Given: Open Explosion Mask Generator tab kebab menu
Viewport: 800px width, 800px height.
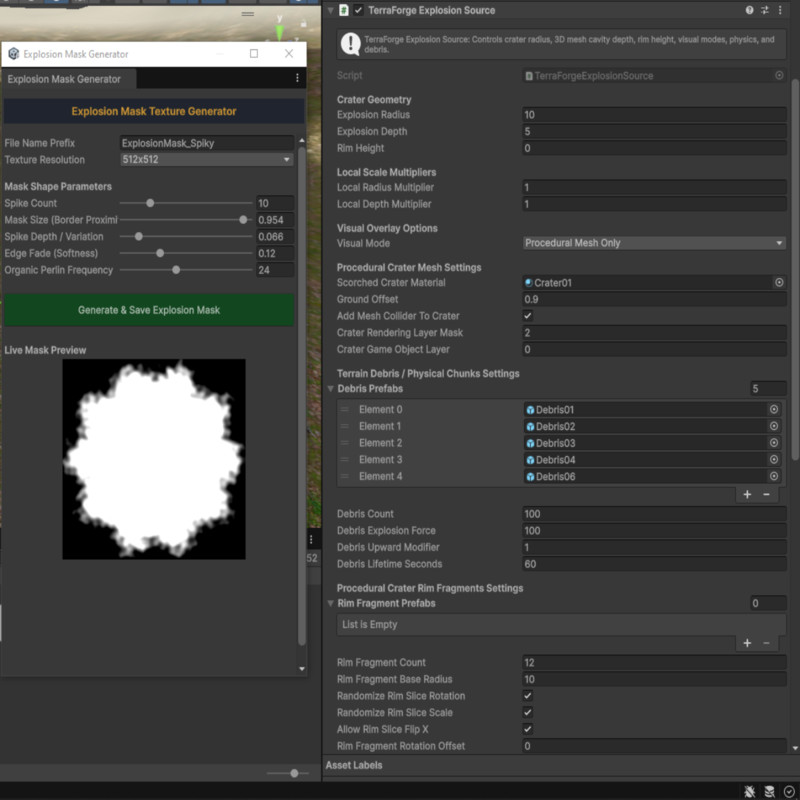Looking at the screenshot, I should click(x=297, y=78).
